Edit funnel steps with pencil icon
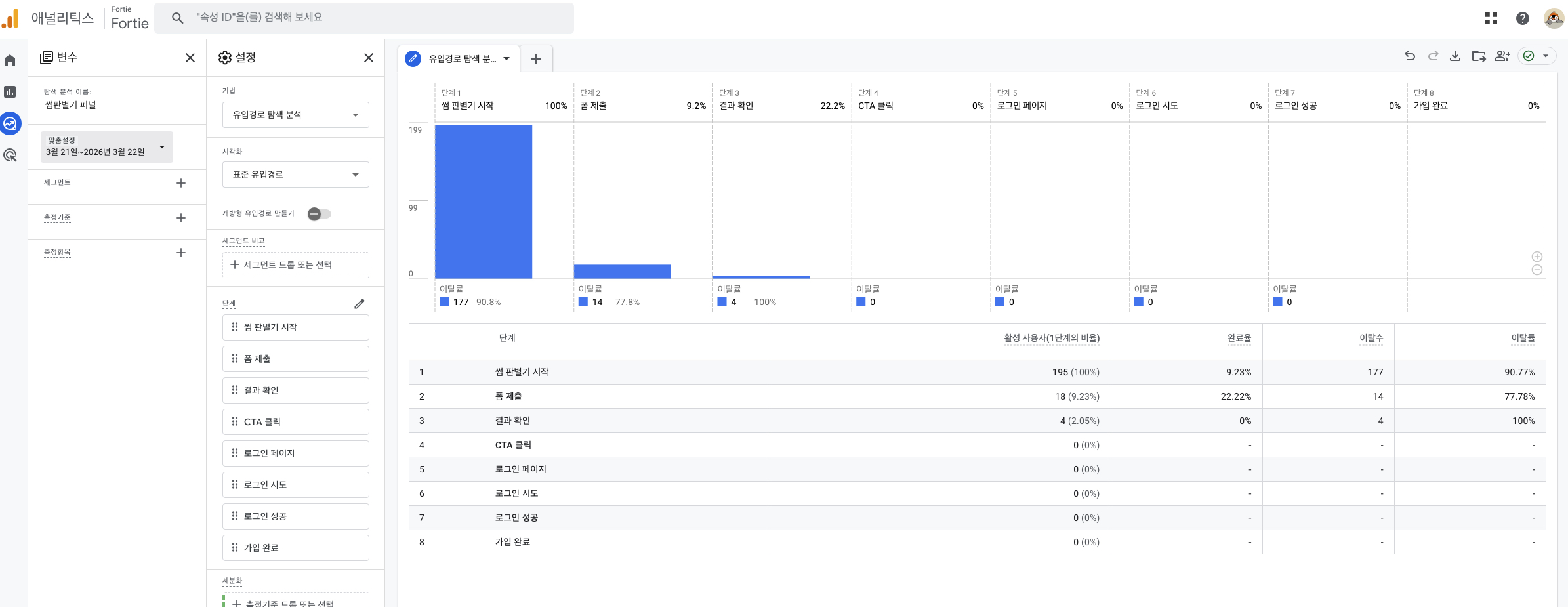Screen dimensions: 1568x607 click(360, 304)
